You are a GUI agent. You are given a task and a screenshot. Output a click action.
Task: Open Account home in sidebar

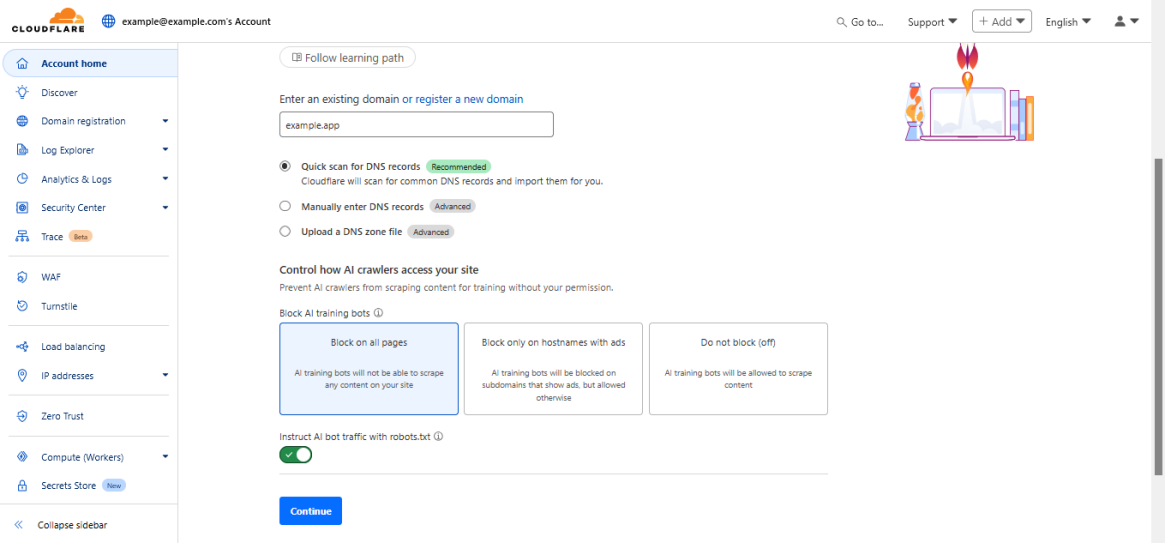point(90,63)
